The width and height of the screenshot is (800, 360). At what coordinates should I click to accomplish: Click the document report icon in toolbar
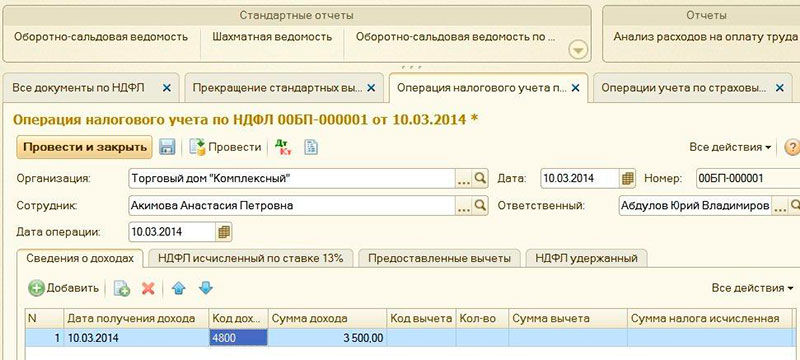[311, 147]
